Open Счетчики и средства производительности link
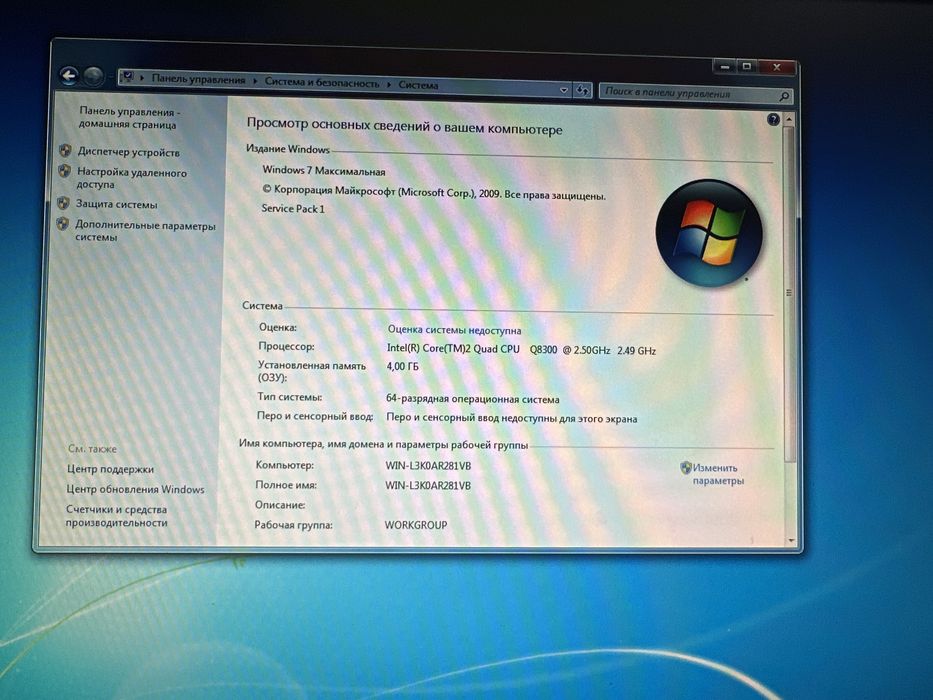933x700 pixels. tap(117, 516)
